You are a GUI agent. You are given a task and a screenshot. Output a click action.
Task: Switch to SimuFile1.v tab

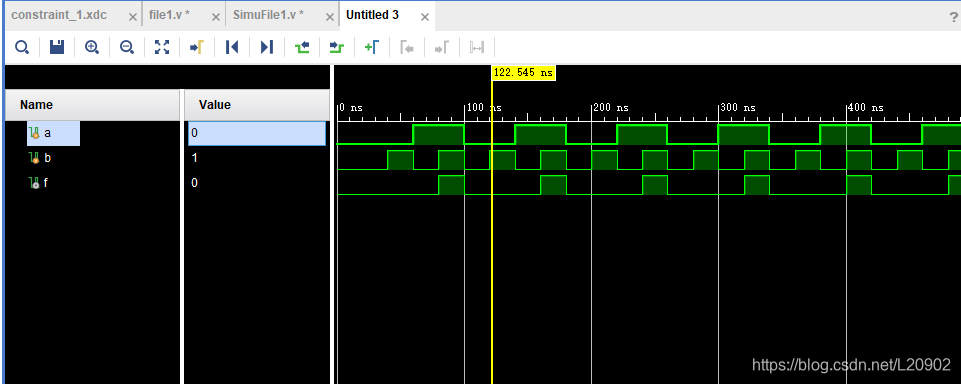[x=268, y=15]
